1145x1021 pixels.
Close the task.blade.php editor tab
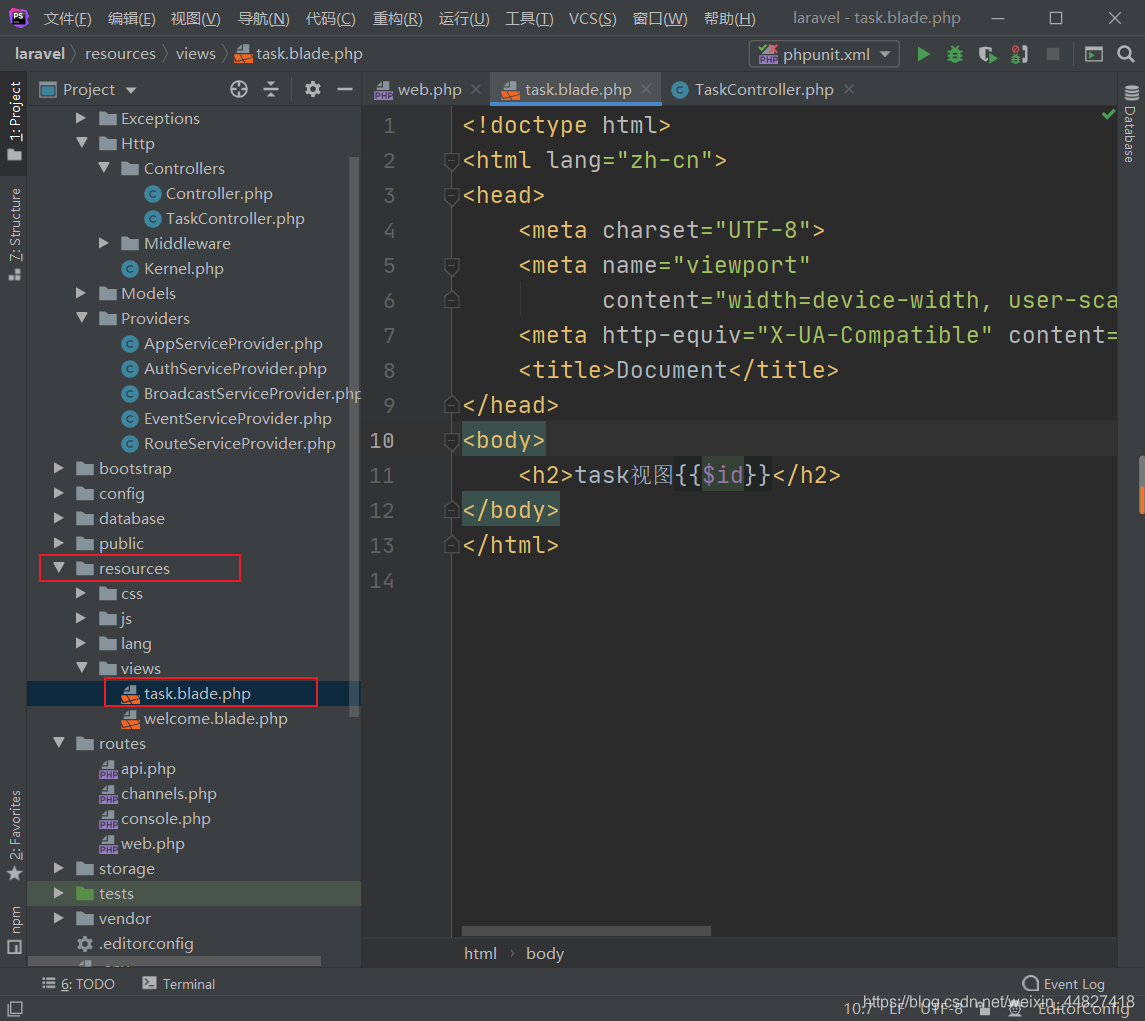pos(646,89)
